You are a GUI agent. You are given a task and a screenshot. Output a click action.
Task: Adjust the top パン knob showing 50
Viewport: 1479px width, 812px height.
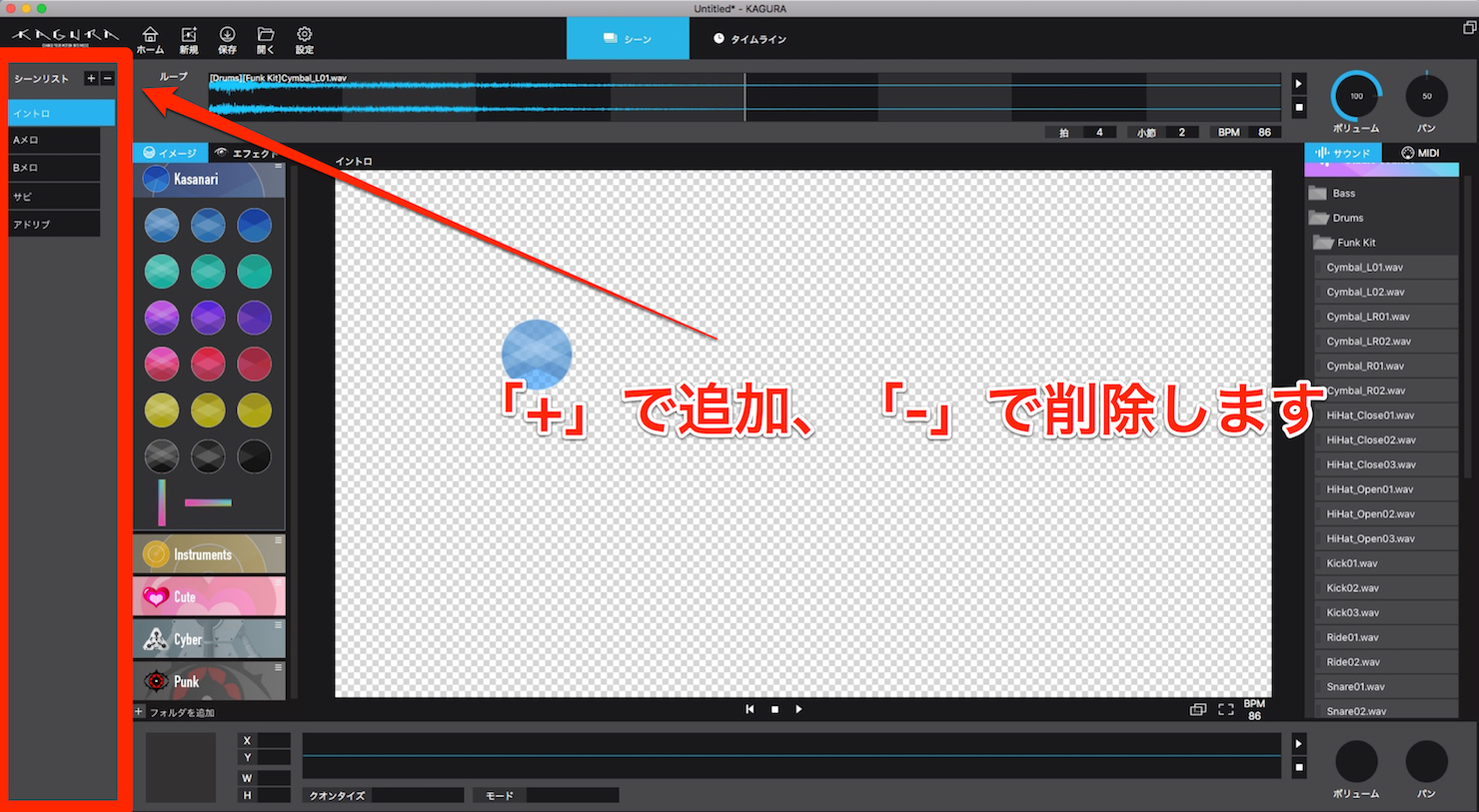(1426, 96)
